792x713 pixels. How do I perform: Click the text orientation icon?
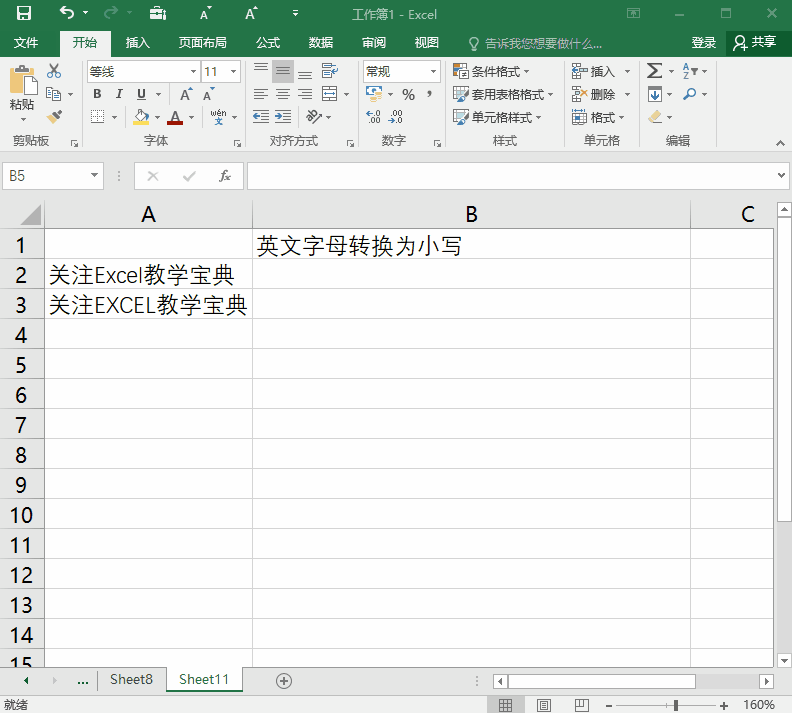(x=314, y=117)
